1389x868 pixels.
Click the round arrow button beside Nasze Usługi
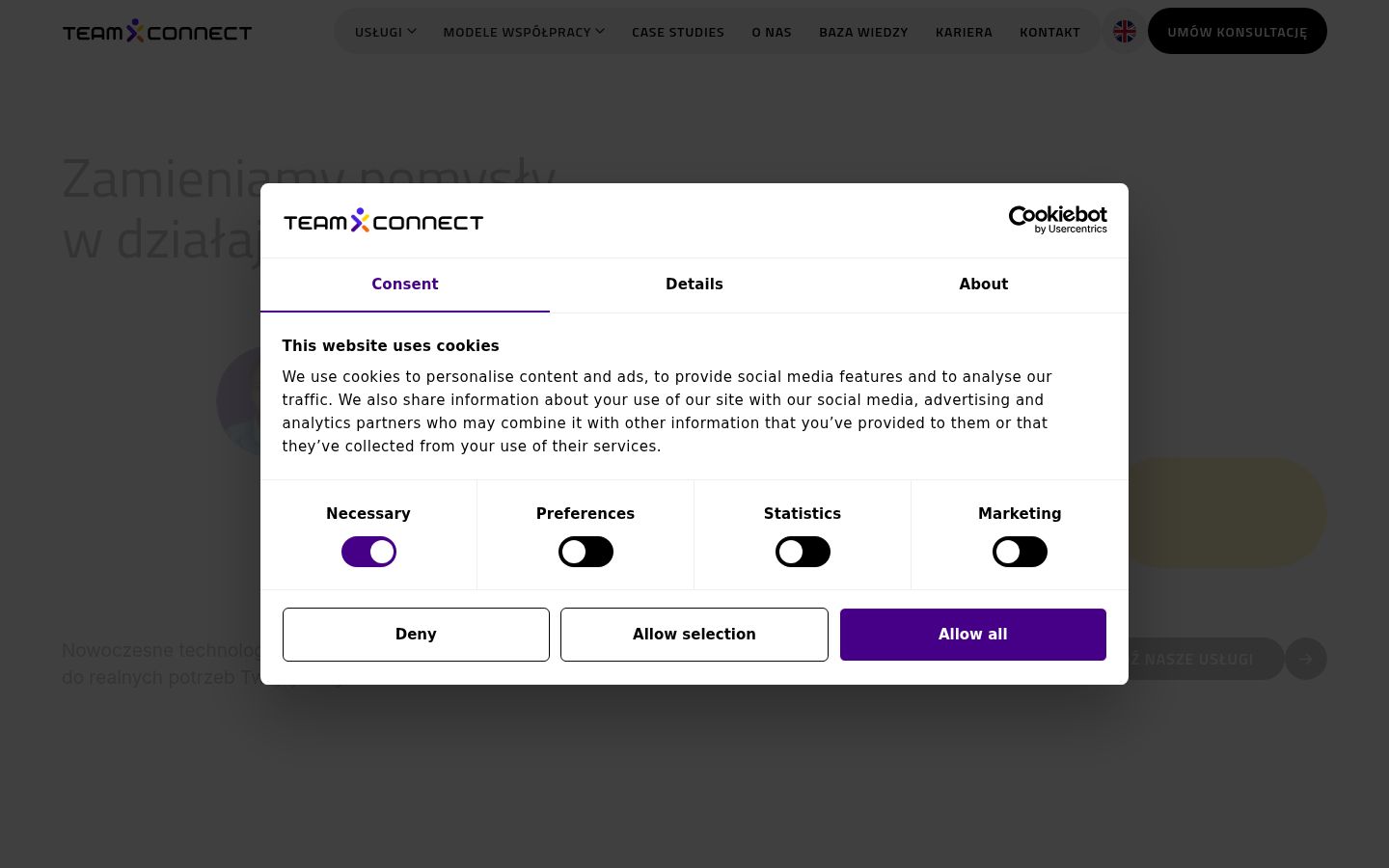(1306, 659)
